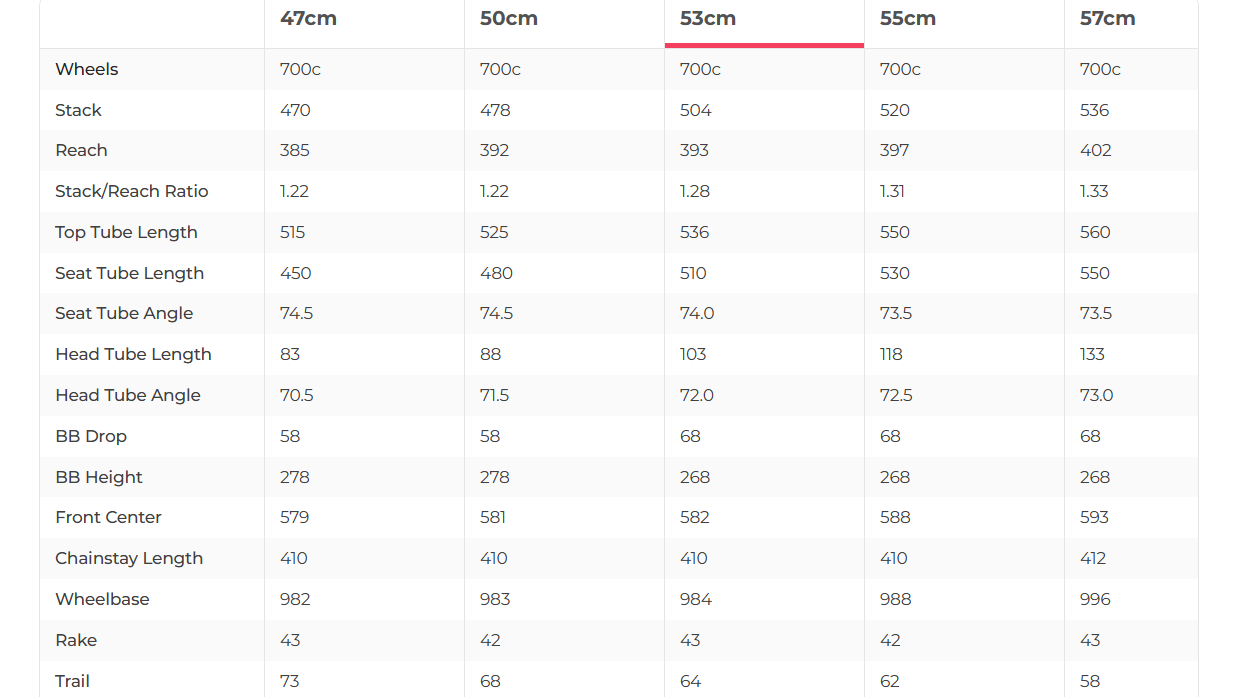Viewport: 1239px width, 697px height.
Task: Select the Wheelbase row label
Action: [x=102, y=599]
